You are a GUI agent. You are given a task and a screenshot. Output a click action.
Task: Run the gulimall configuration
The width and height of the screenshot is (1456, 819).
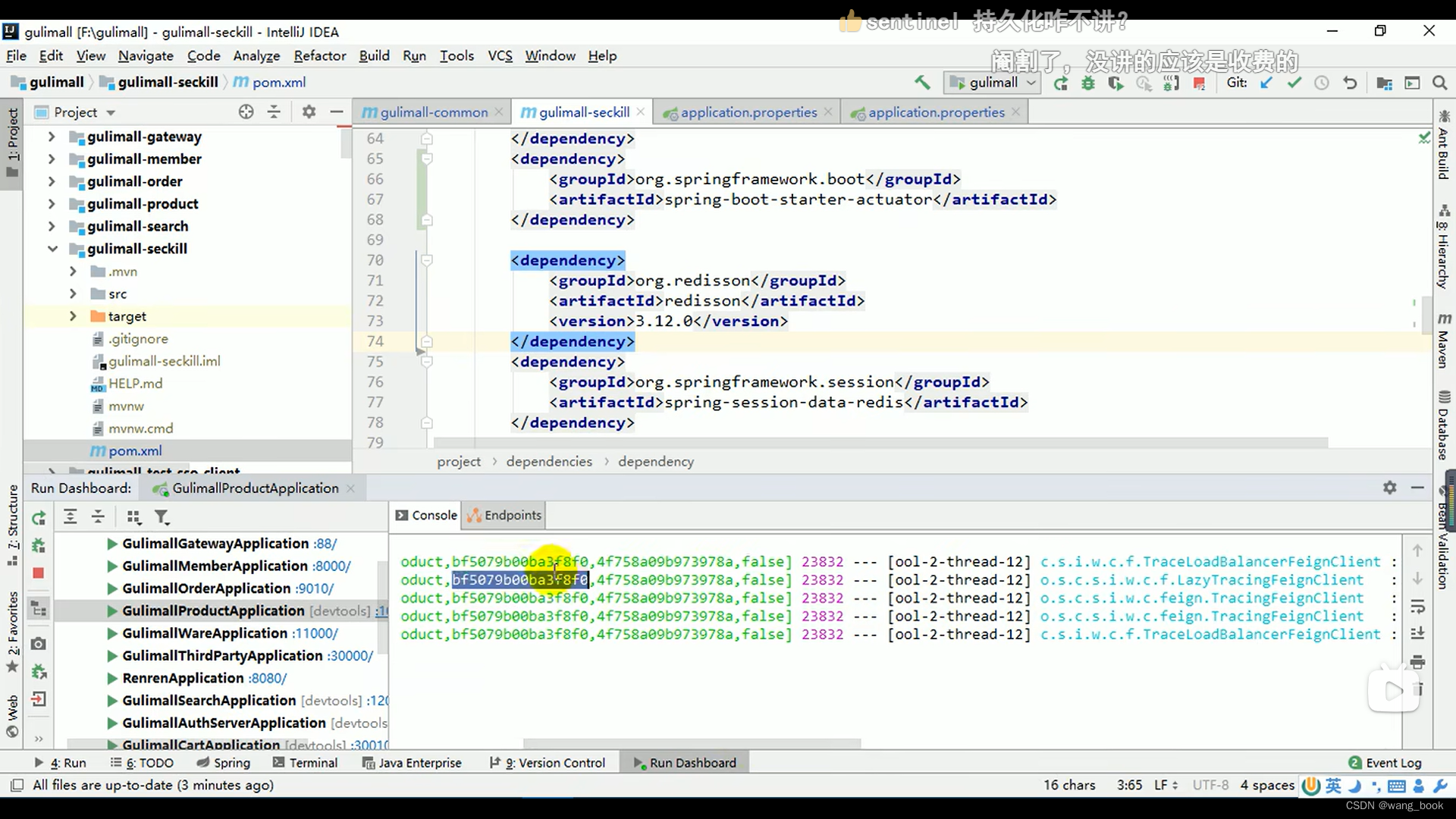[x=1060, y=83]
